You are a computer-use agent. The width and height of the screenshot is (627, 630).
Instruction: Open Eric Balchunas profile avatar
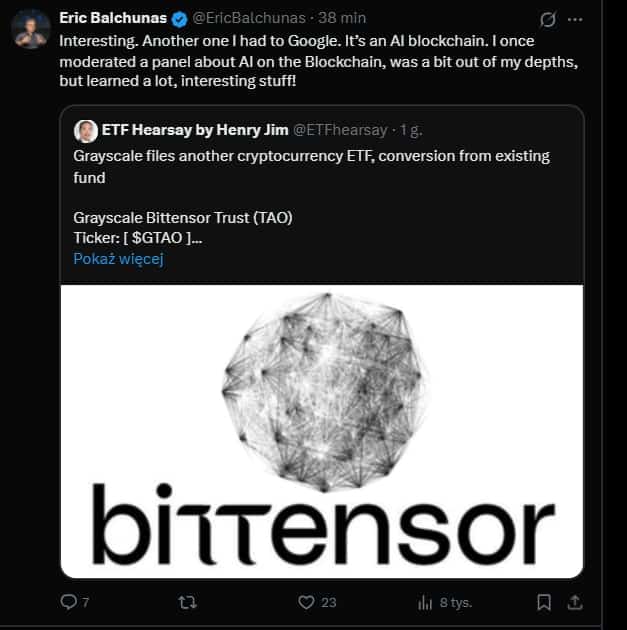point(31,28)
